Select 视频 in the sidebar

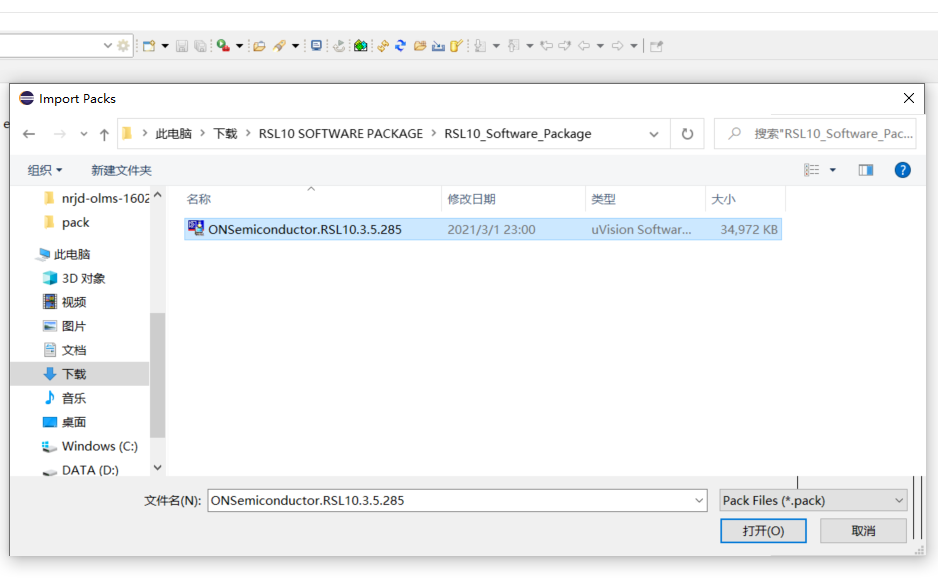point(65,302)
